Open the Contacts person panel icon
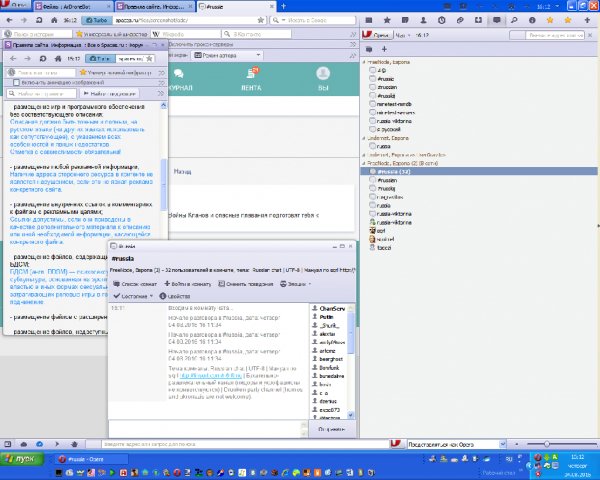The width and height of the screenshot is (600, 480). coord(423,20)
